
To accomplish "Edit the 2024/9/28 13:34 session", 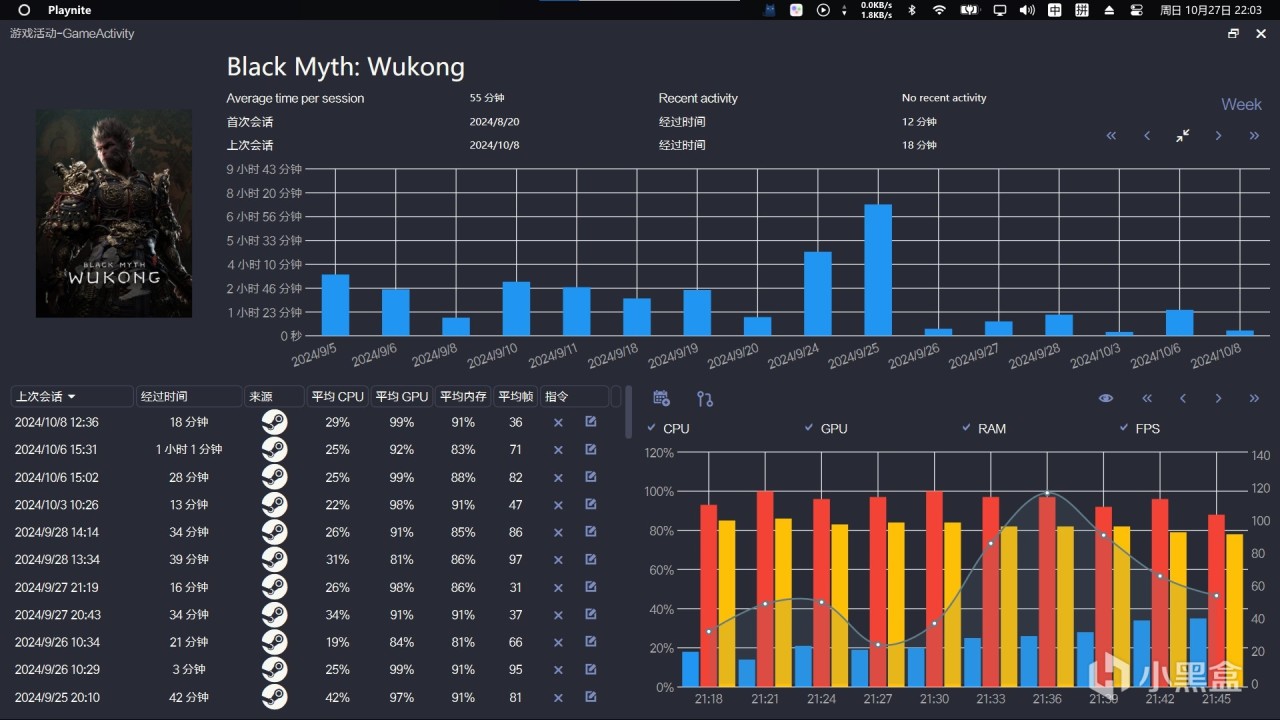I will point(591,560).
